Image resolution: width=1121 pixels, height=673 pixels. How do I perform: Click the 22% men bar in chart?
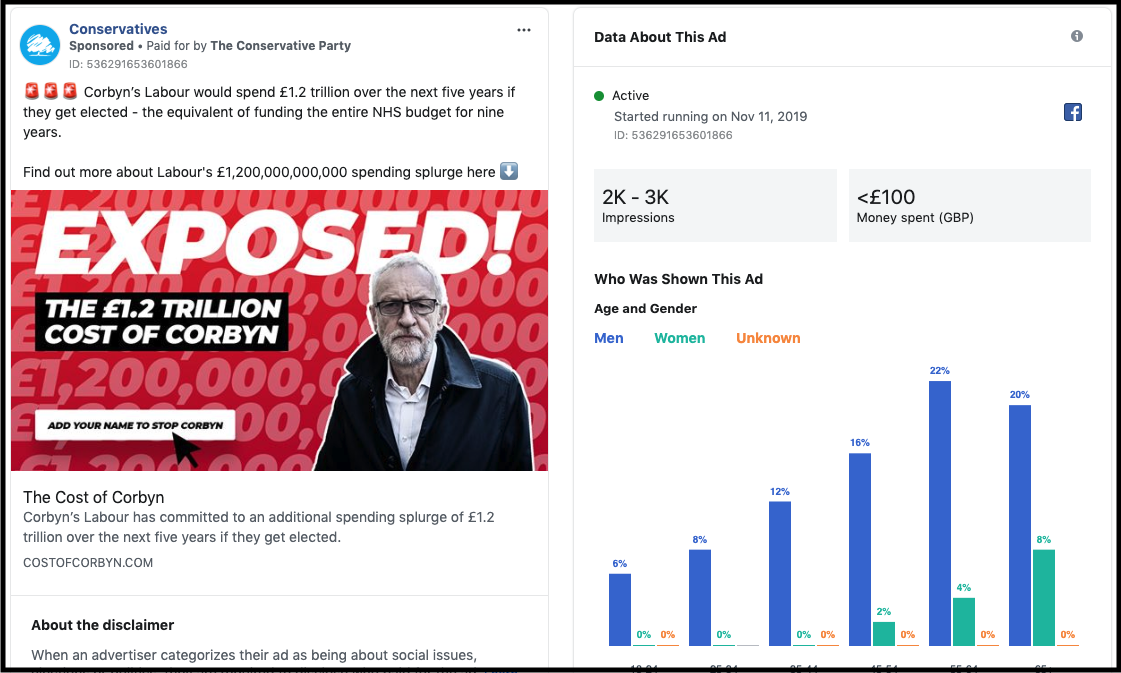[940, 512]
